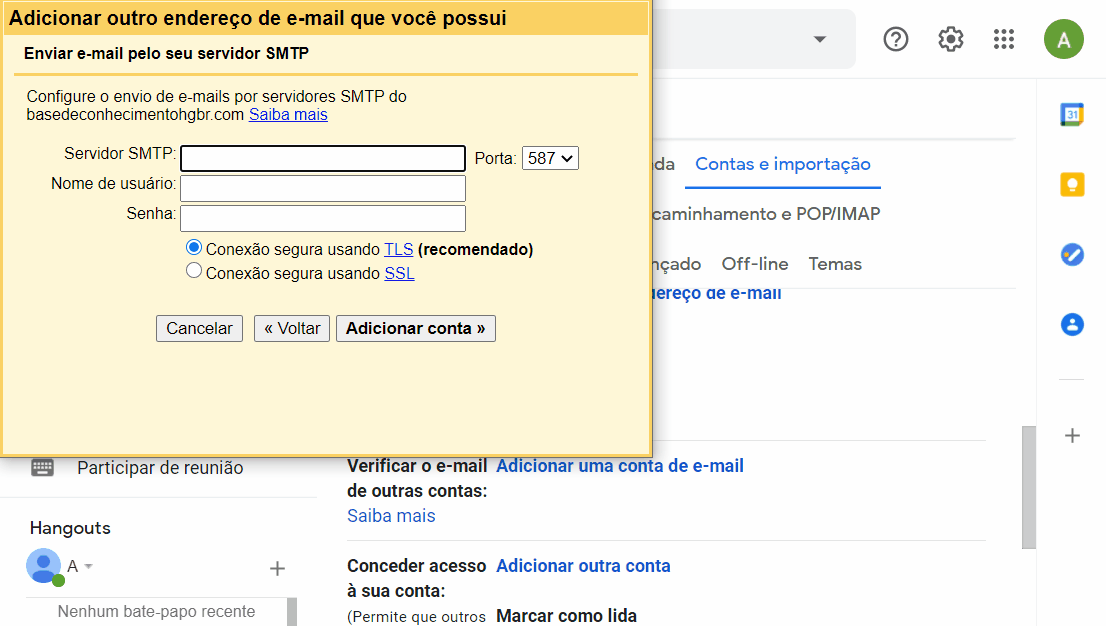Open Google Tasks side panel icon
Screen dimensions: 1106x626
(1071, 254)
